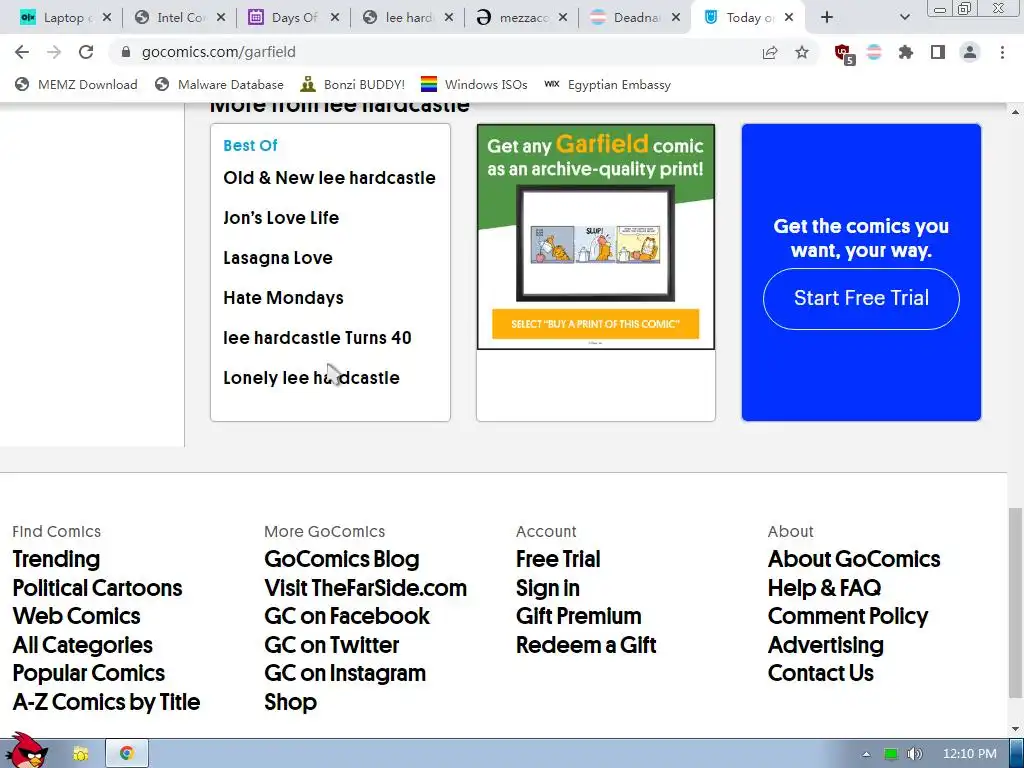The height and width of the screenshot is (768, 1024).
Task: Close the Intel Cor tab
Action: [221, 18]
